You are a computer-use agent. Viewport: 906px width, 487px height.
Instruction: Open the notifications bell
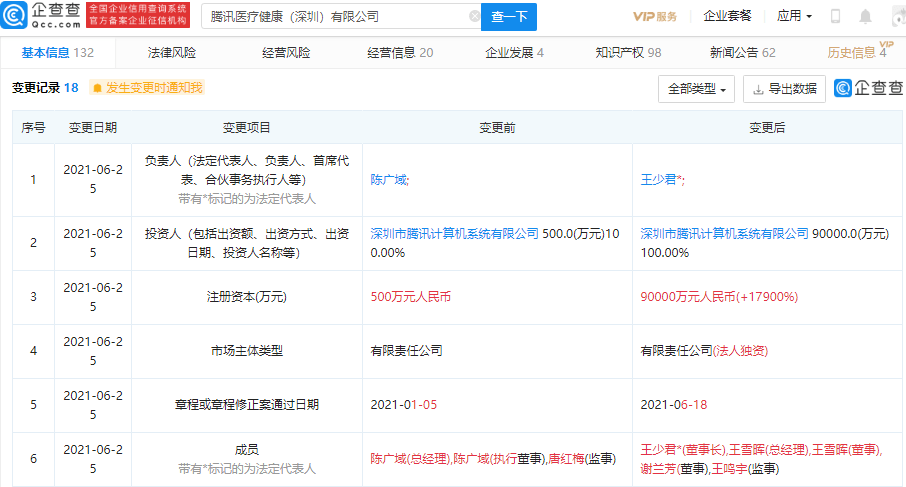(x=865, y=17)
